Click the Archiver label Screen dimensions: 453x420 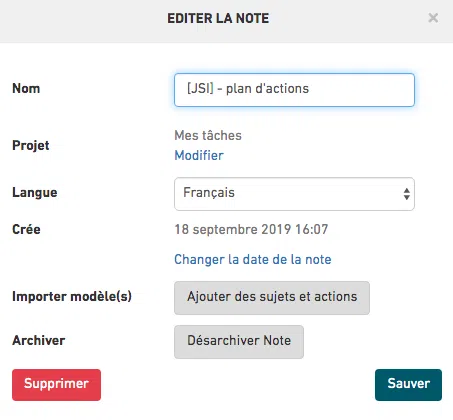[39, 340]
